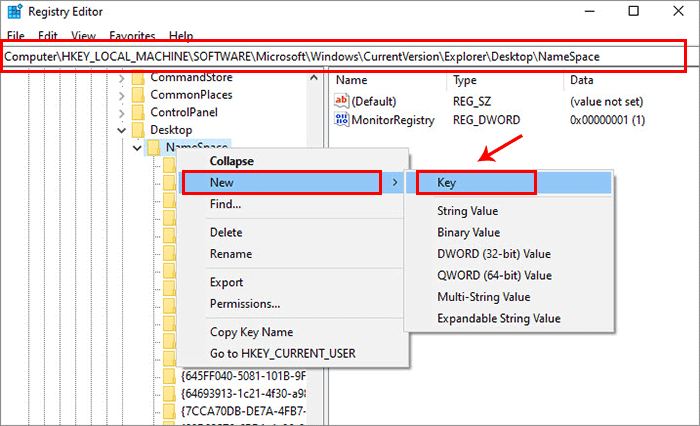
Task: Expand the CommandStore key
Action: (121, 78)
